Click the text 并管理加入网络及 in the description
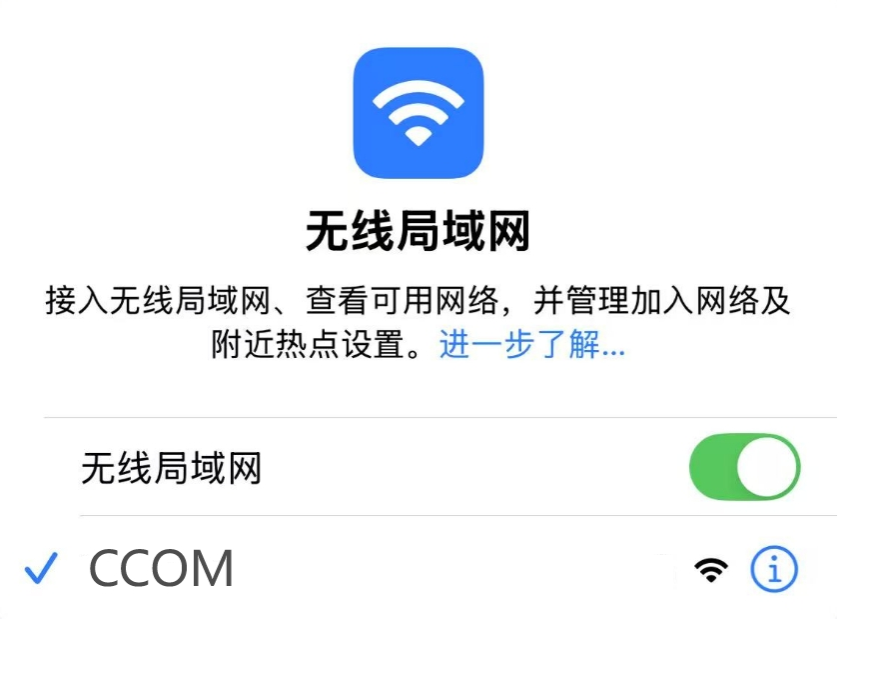Screen dimensions: 872x677 pos(662,301)
